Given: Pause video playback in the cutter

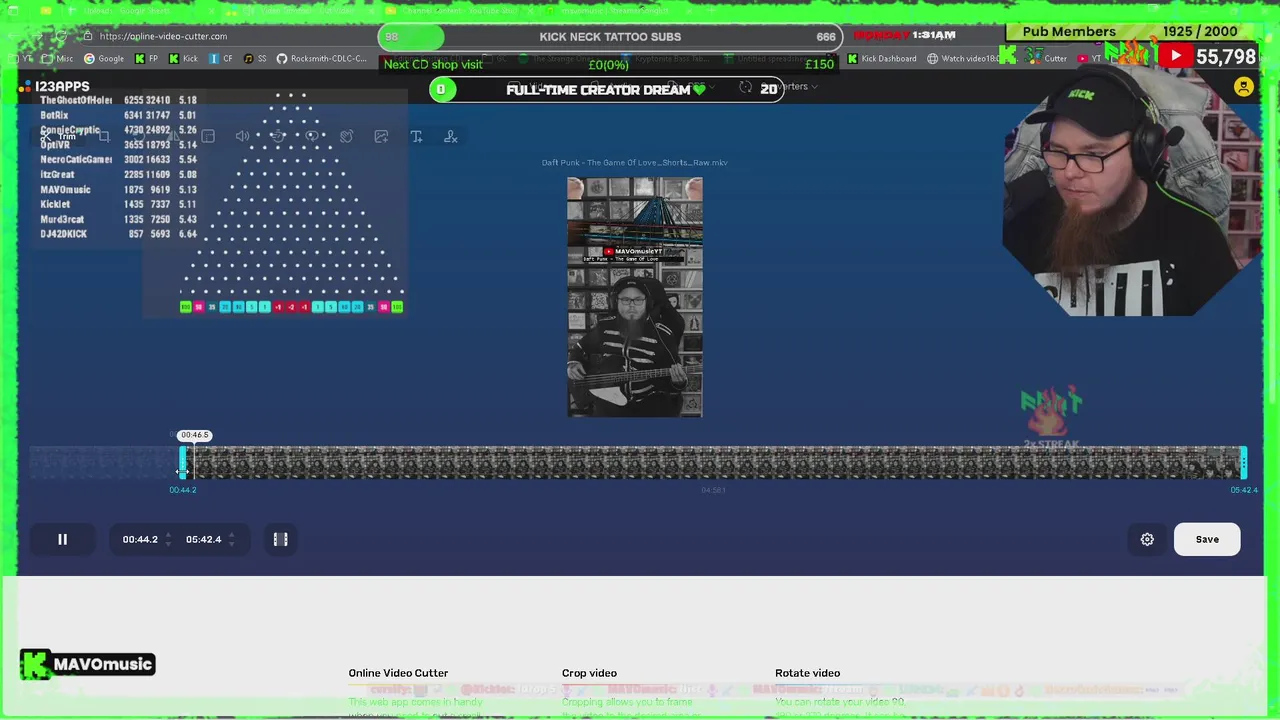Looking at the screenshot, I should point(62,539).
